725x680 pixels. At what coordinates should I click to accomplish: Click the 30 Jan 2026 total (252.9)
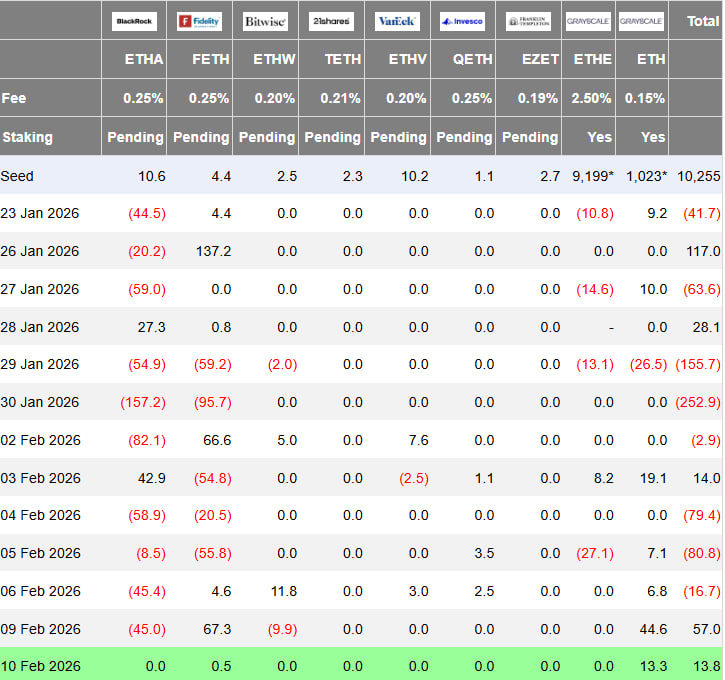point(698,402)
